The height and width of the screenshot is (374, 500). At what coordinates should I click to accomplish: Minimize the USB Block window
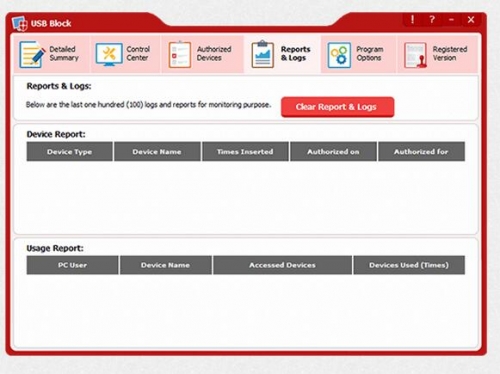click(451, 20)
